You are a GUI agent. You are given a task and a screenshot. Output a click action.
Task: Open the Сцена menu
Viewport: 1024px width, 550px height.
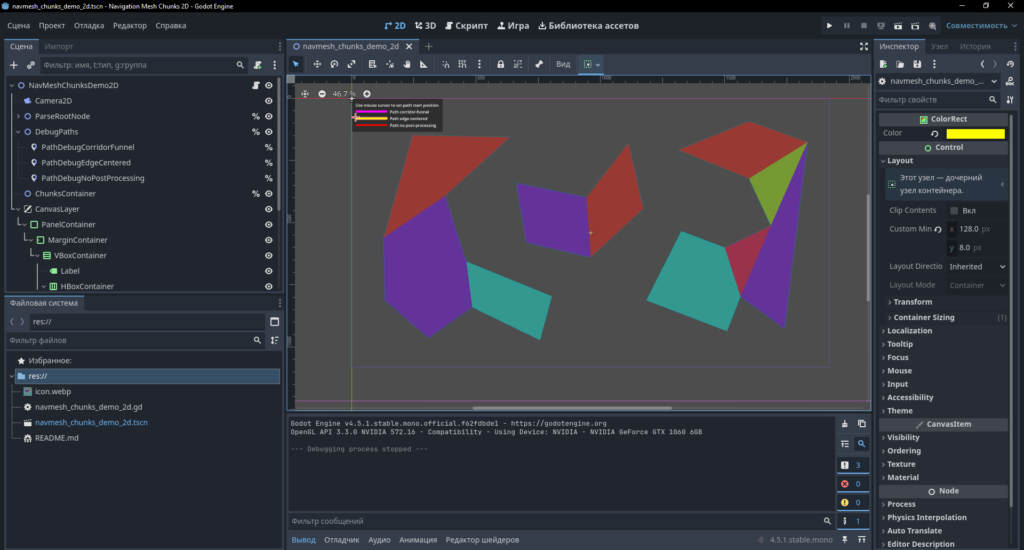pyautogui.click(x=18, y=25)
